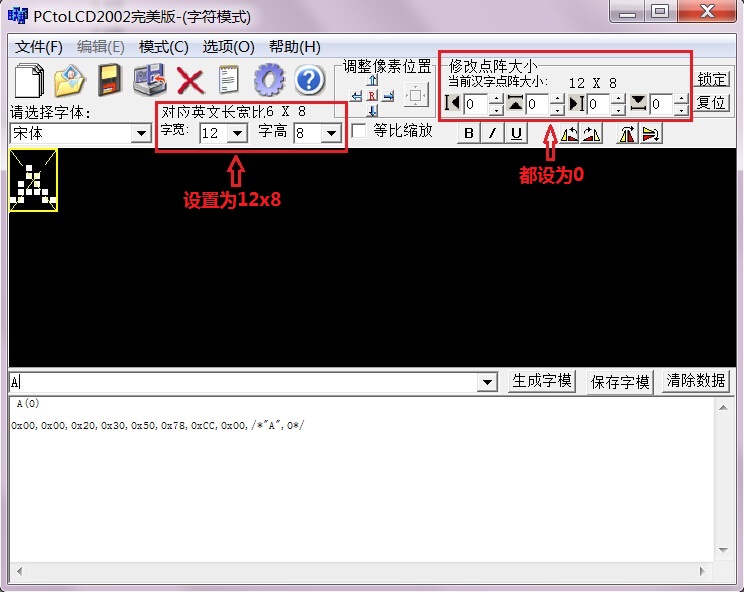The width and height of the screenshot is (744, 592).
Task: Toggle italic with the I button
Action: [492, 134]
